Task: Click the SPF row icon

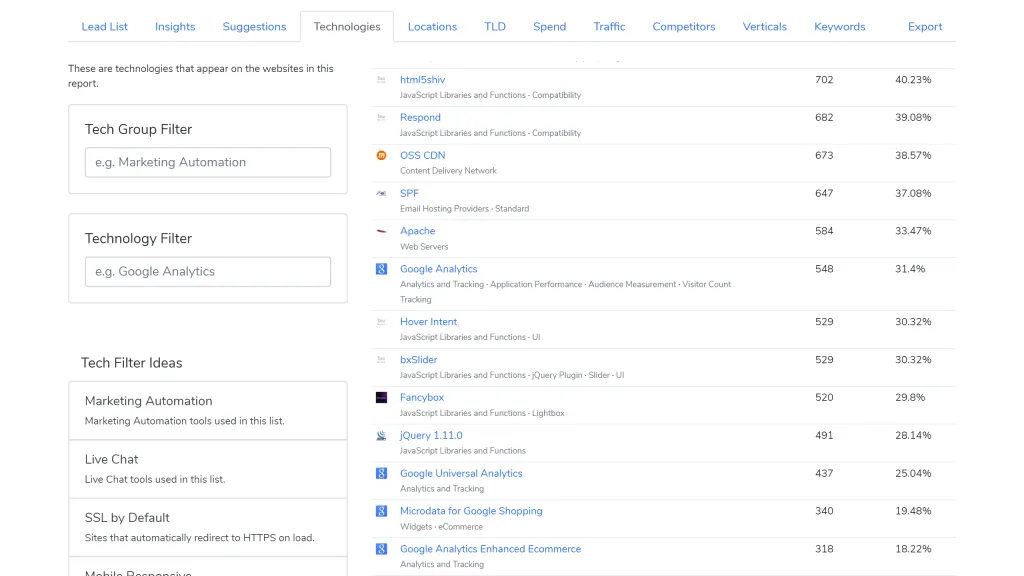Action: point(381,193)
